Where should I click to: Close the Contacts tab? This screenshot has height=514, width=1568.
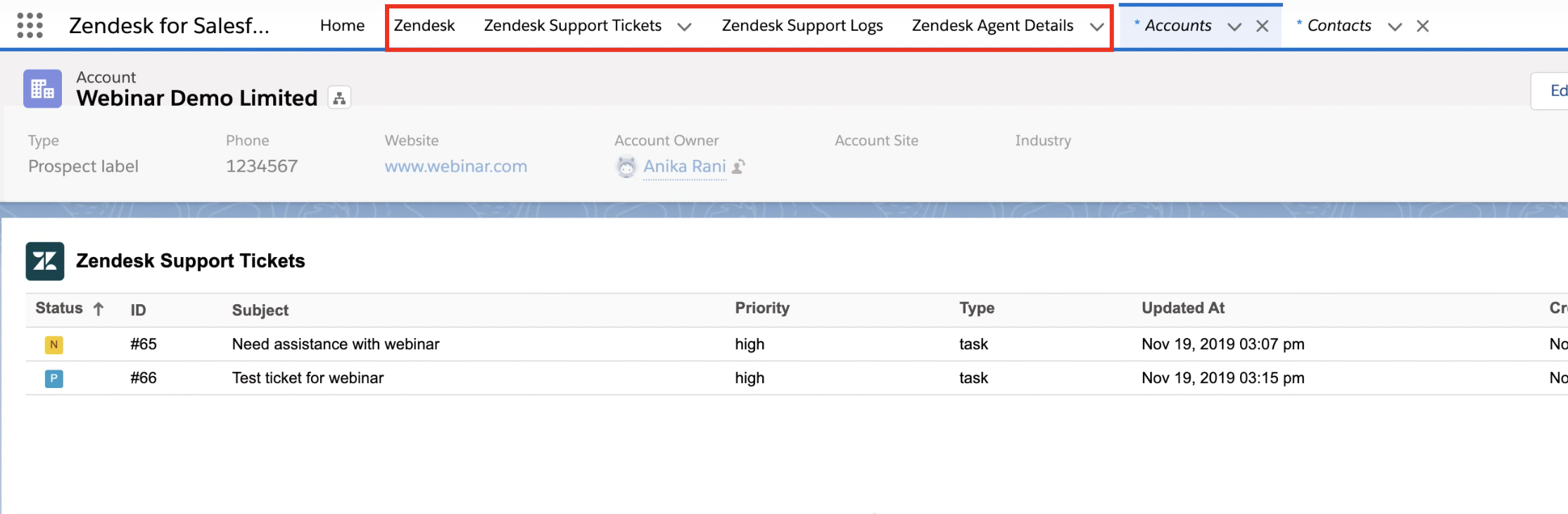click(x=1422, y=26)
